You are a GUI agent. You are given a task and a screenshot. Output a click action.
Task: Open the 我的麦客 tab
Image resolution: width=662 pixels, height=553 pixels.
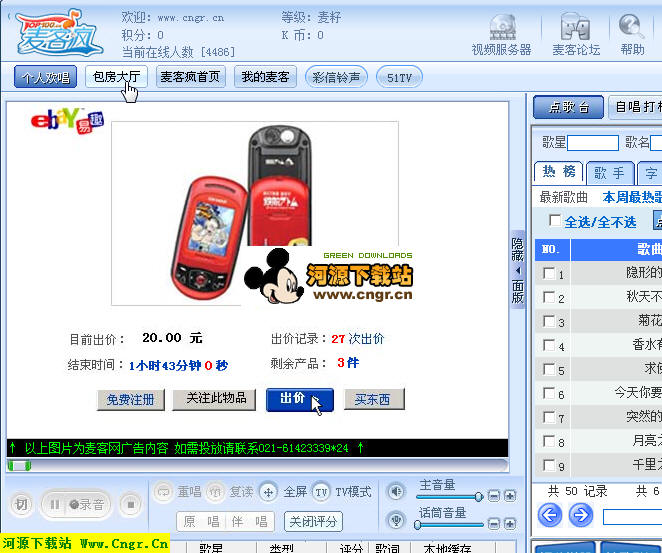pos(265,76)
